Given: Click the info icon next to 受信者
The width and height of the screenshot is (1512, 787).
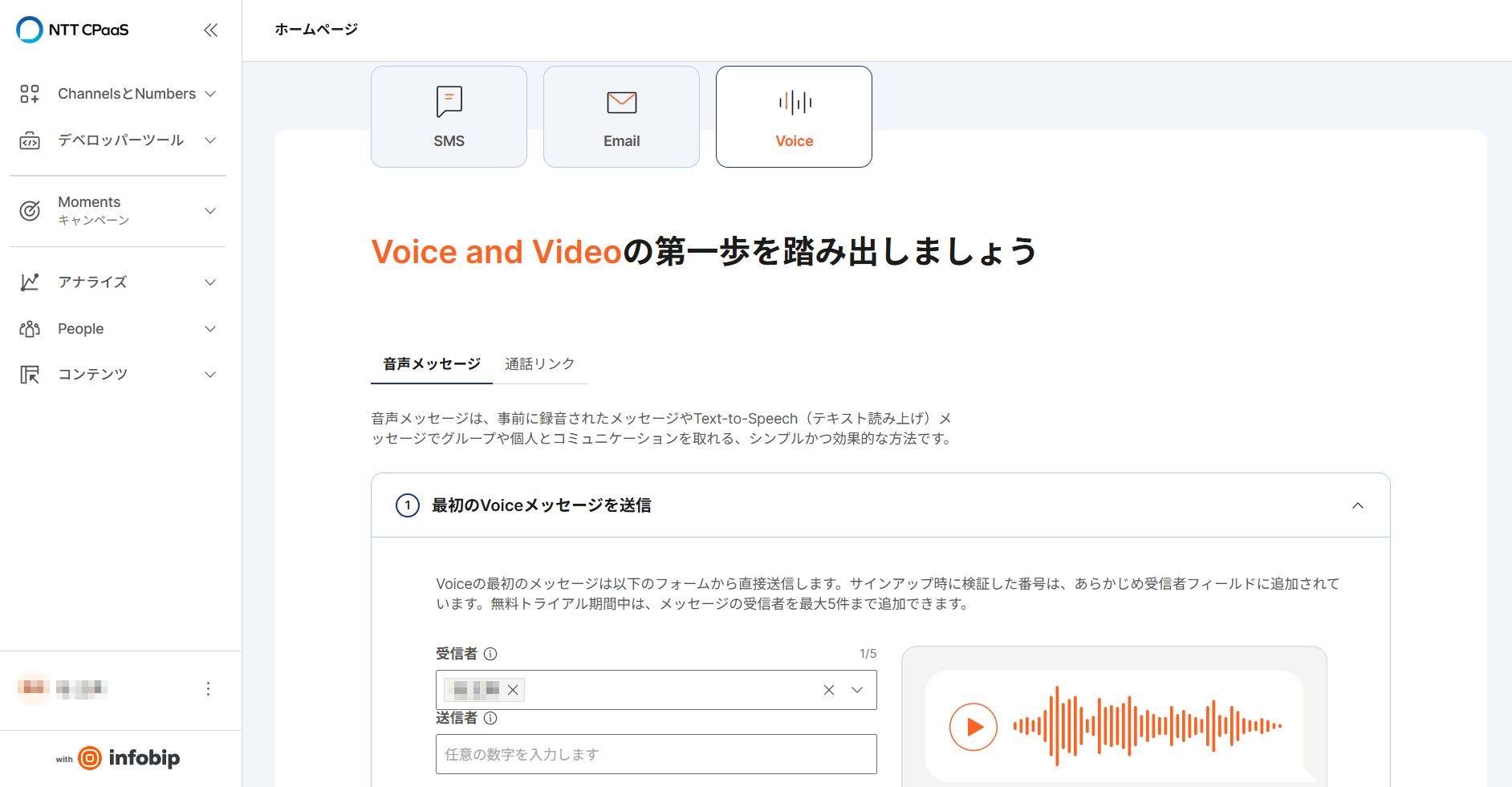Looking at the screenshot, I should 490,654.
